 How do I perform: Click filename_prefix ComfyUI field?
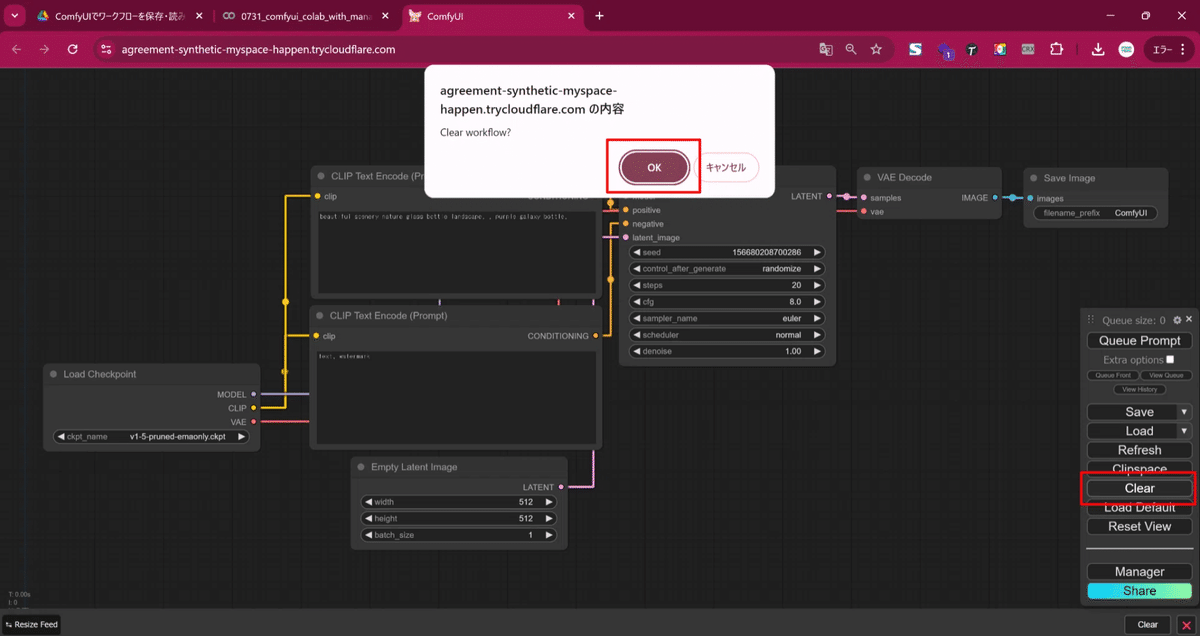(x=1095, y=213)
